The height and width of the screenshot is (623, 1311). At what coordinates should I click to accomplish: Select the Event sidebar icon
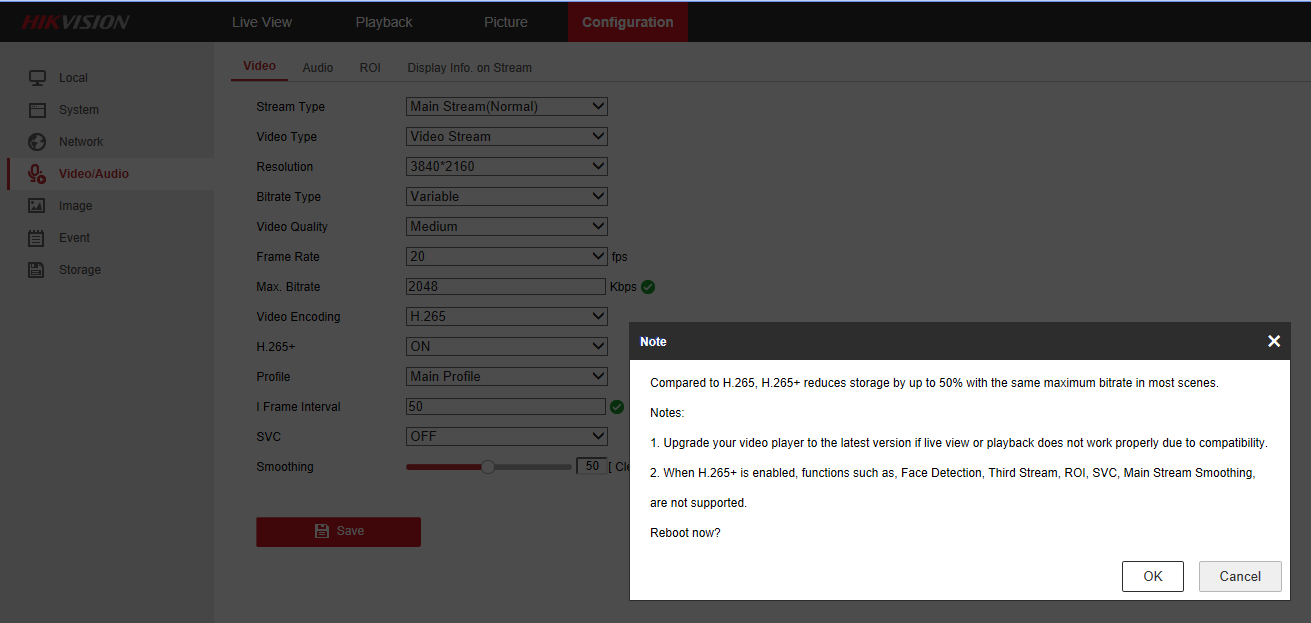click(37, 237)
